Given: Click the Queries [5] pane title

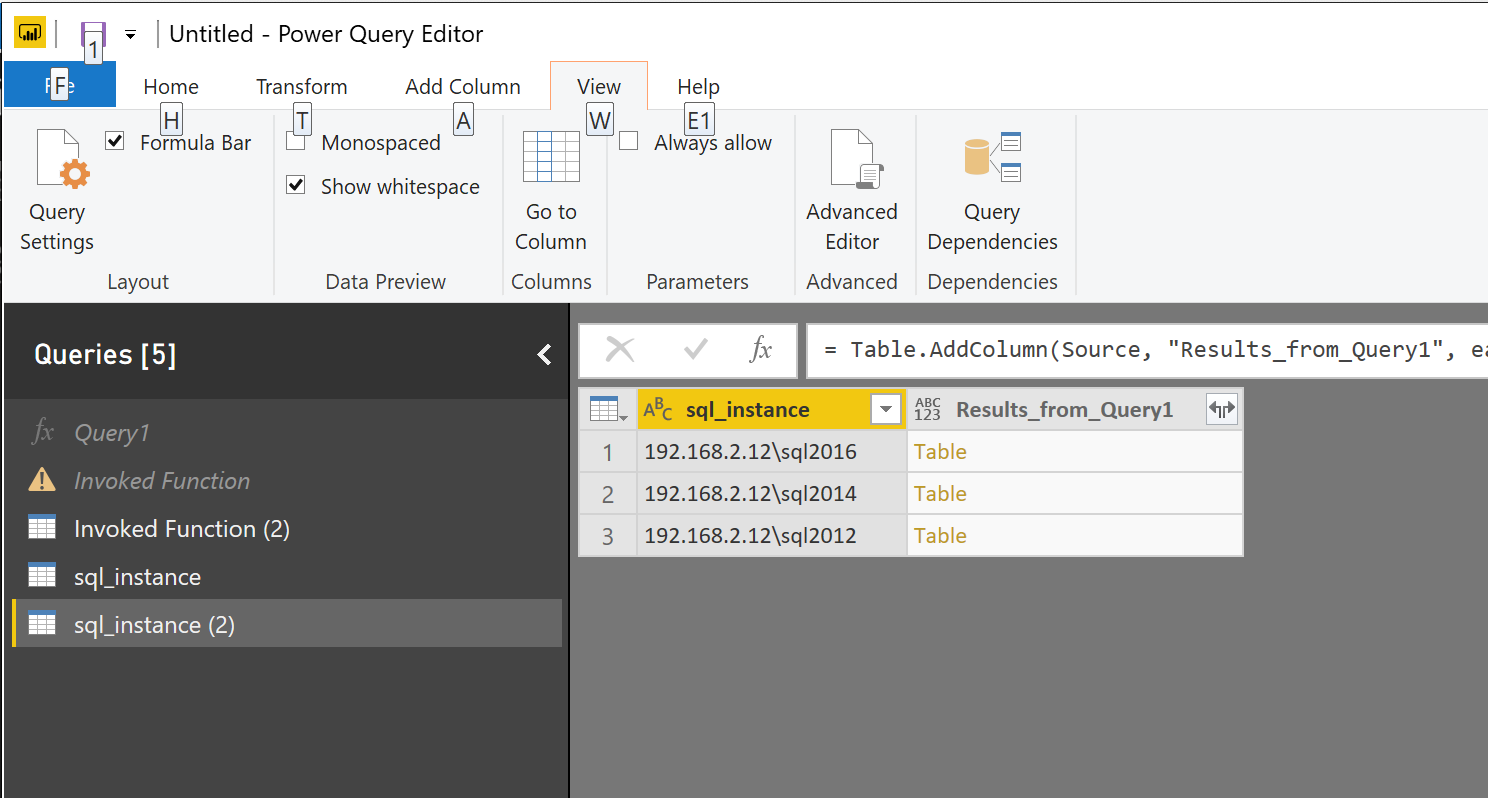Looking at the screenshot, I should tap(105, 355).
